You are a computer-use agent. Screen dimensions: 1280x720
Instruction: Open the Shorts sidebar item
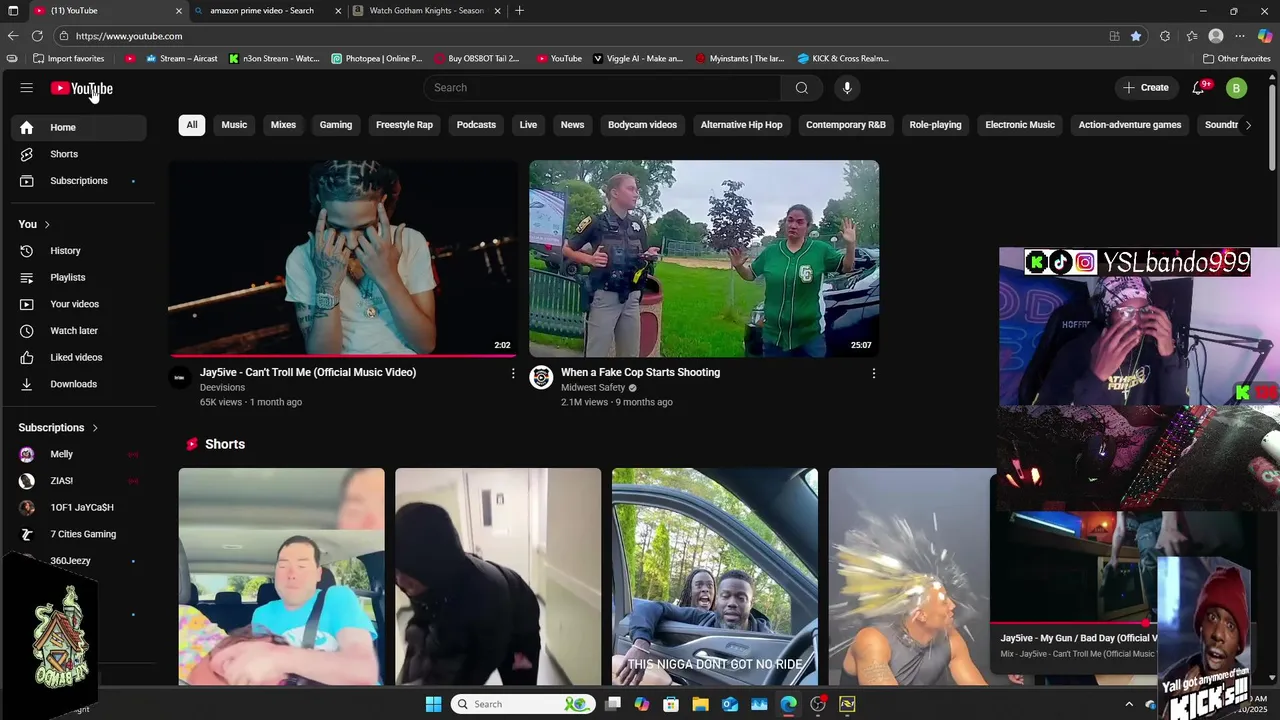point(78,154)
